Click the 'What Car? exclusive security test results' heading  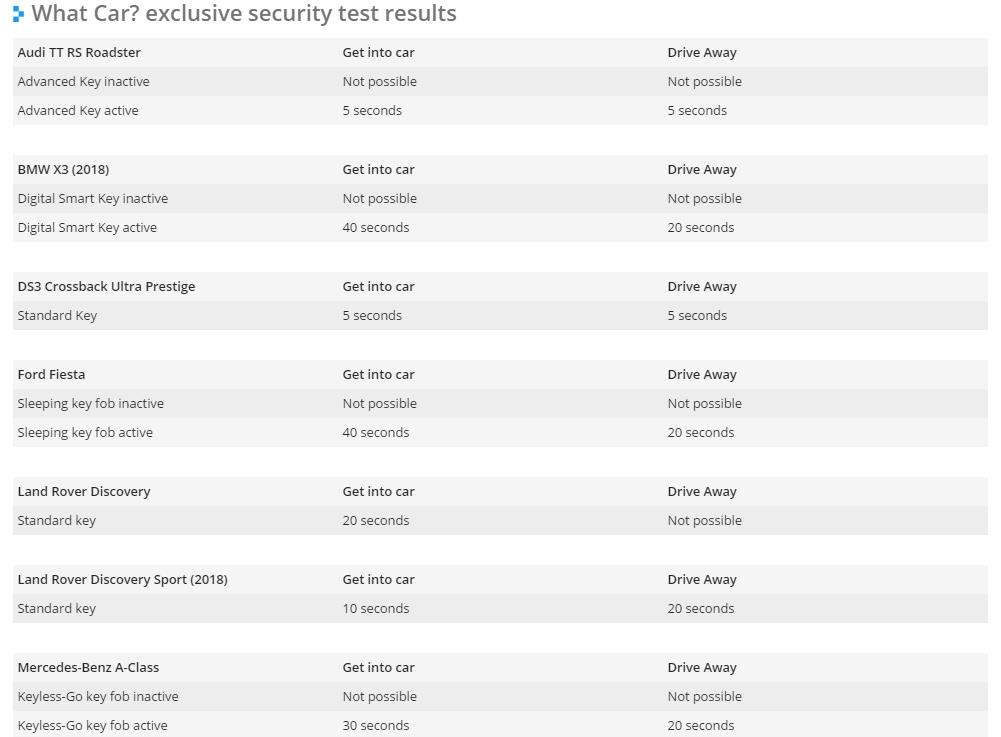point(244,13)
